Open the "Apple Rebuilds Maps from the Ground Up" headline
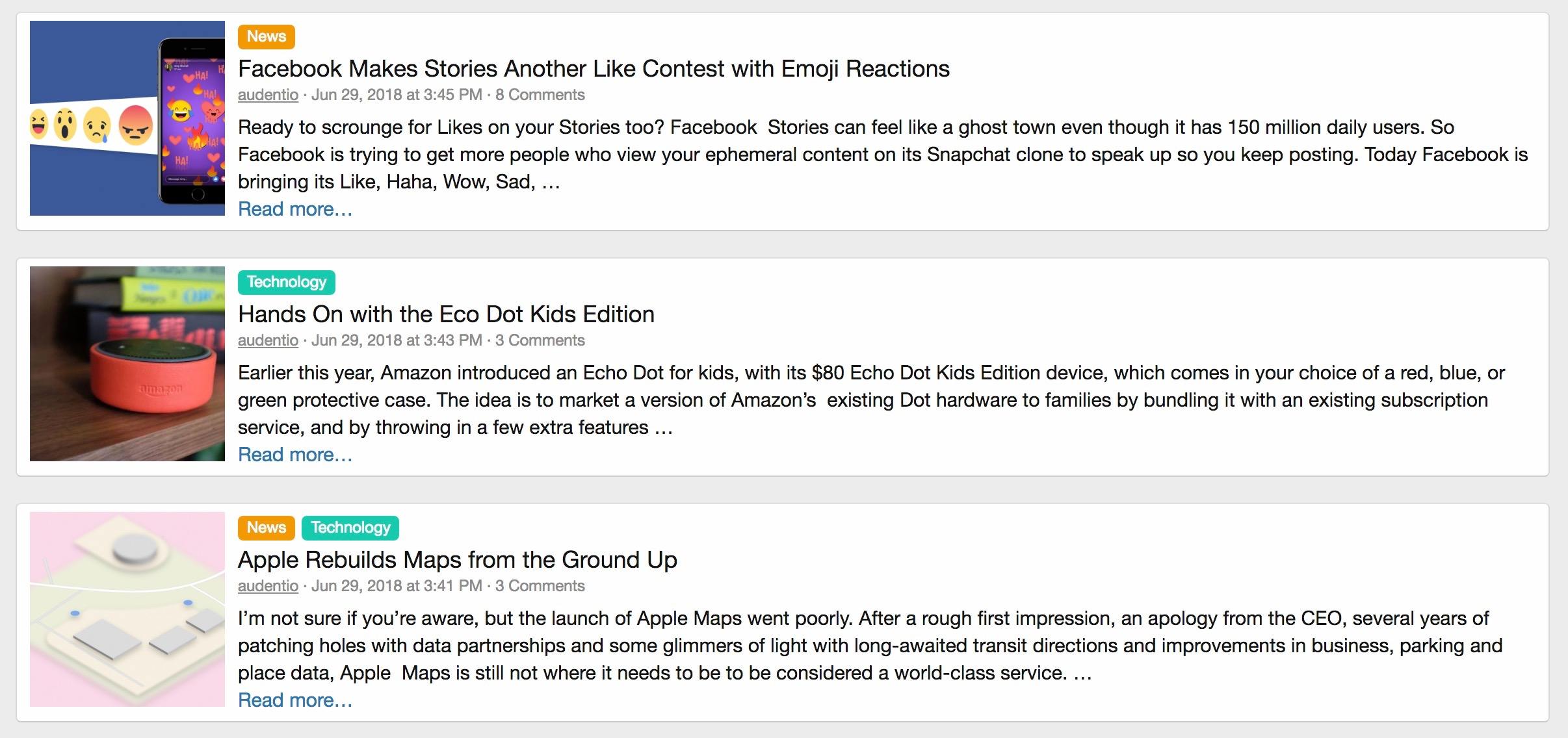Screen dimensions: 1568x738 (458, 560)
